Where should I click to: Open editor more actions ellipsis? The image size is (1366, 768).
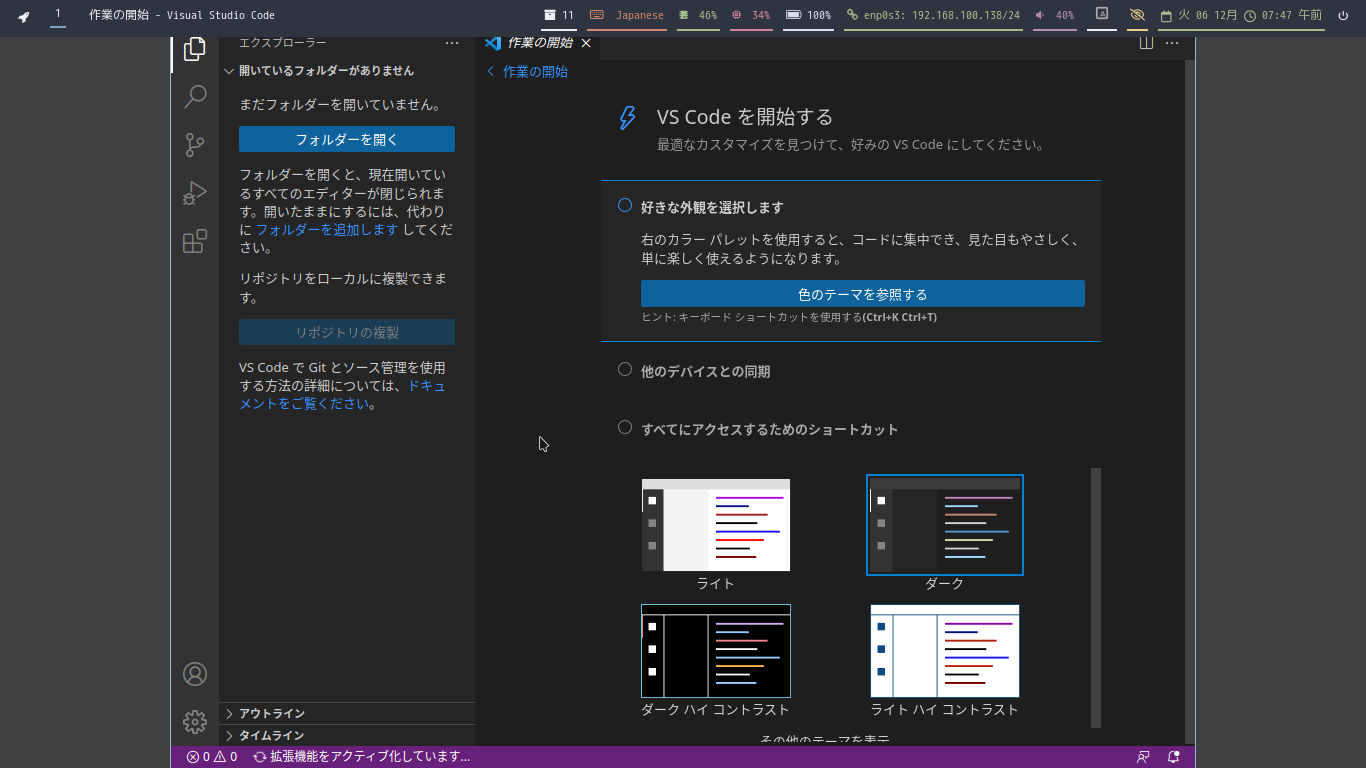coord(1172,43)
